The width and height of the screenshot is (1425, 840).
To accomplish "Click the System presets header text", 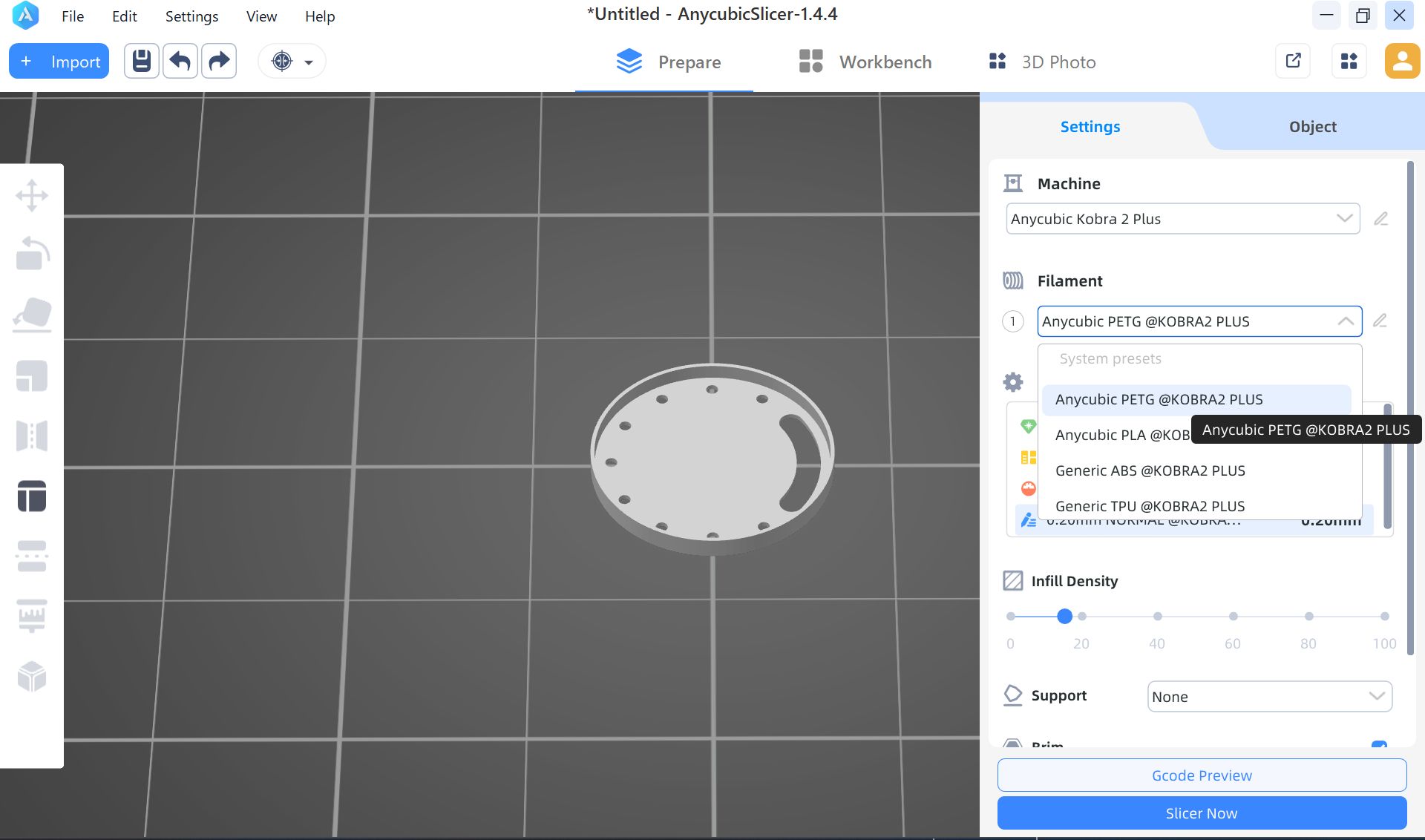I will coord(1110,358).
